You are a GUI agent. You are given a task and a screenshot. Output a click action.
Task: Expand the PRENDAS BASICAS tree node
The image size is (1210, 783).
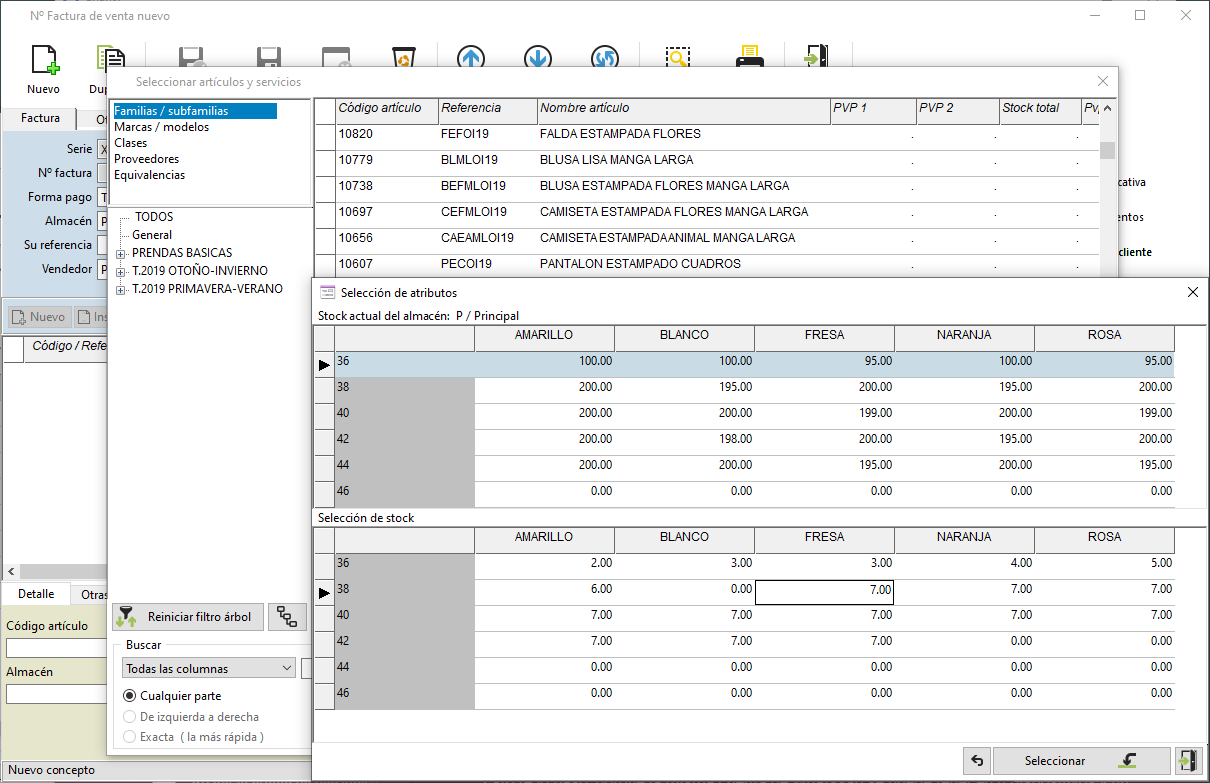click(x=122, y=254)
